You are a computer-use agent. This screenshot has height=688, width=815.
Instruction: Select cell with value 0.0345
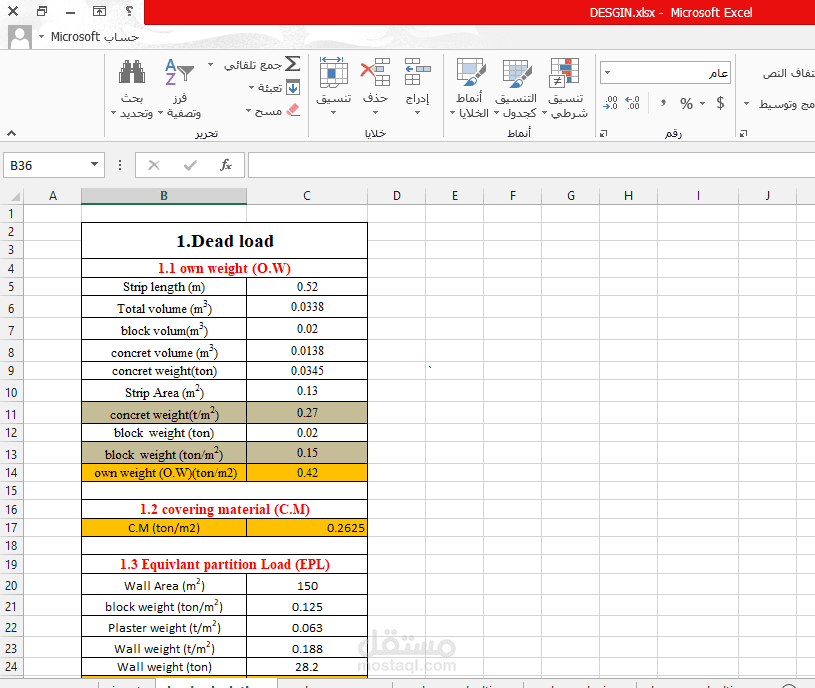(x=307, y=371)
